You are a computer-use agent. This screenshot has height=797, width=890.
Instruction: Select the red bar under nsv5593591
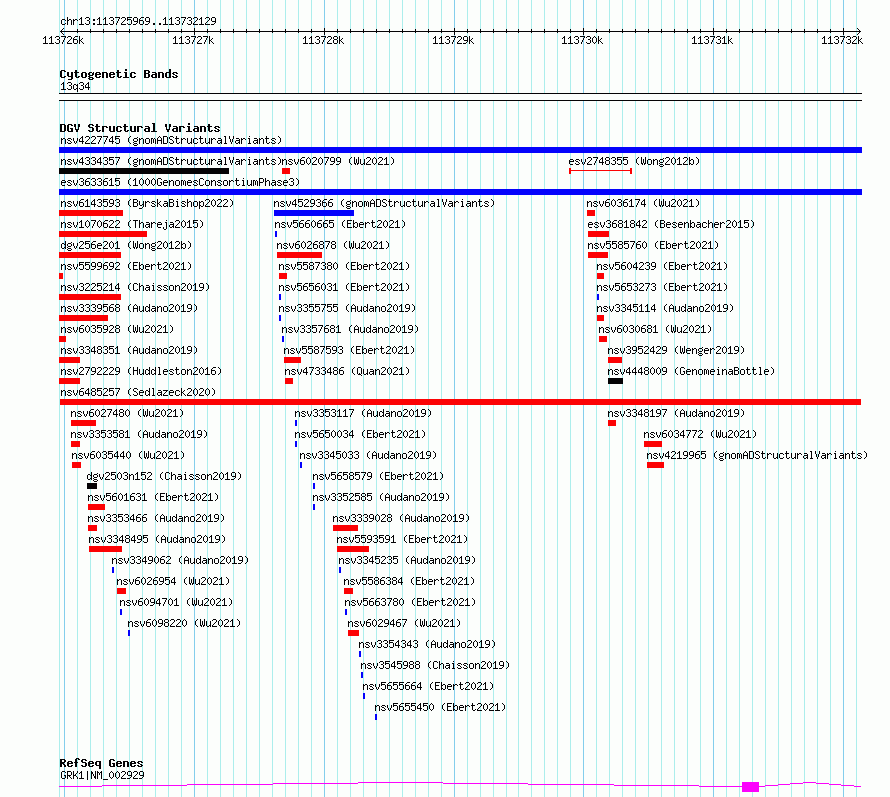tap(352, 549)
